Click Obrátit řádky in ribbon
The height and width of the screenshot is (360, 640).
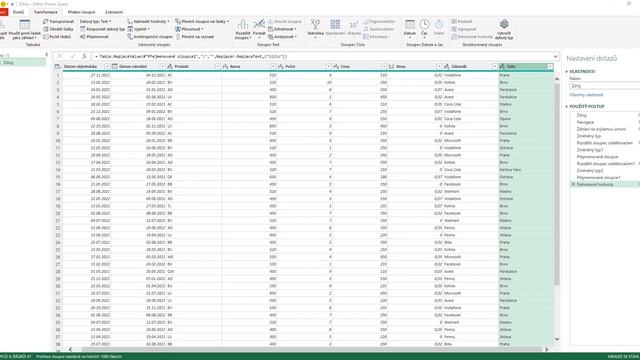coord(58,29)
